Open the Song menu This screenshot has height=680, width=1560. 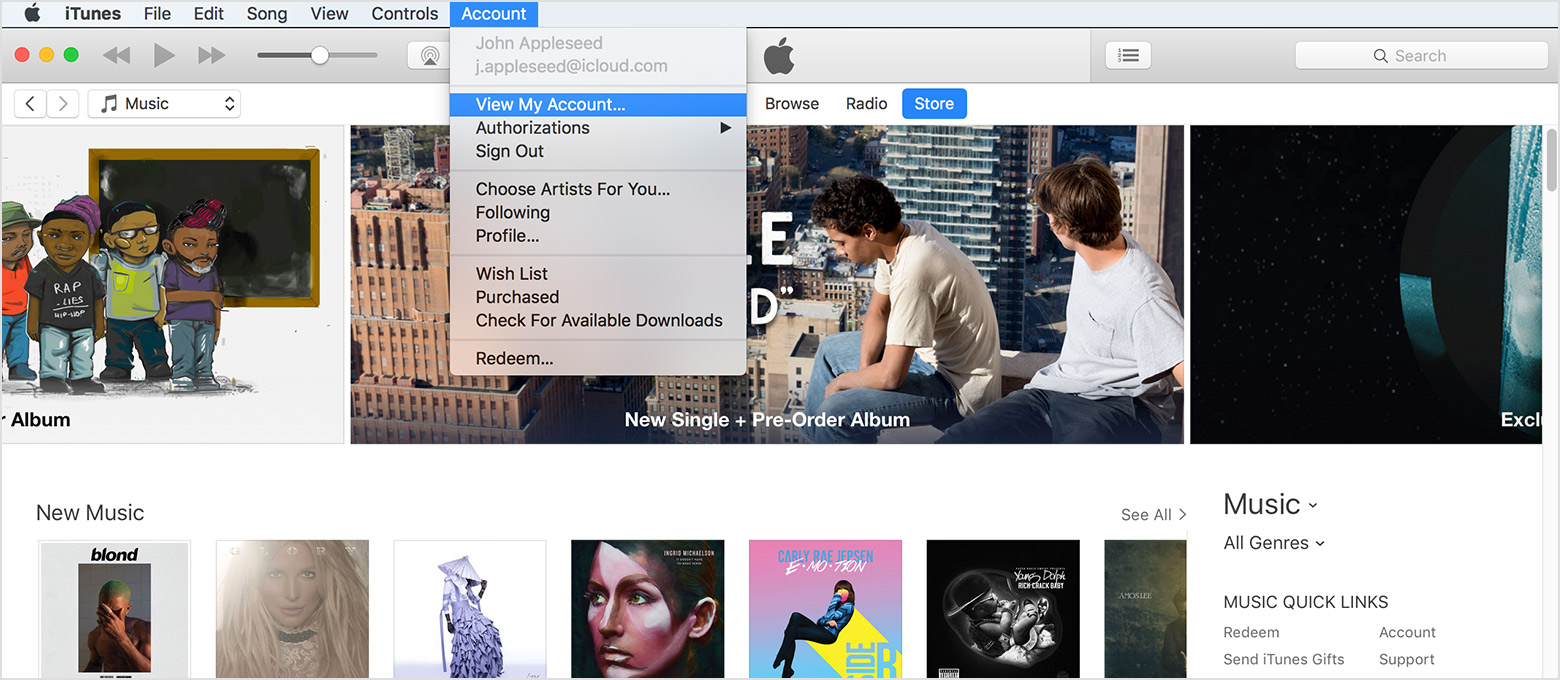click(267, 14)
